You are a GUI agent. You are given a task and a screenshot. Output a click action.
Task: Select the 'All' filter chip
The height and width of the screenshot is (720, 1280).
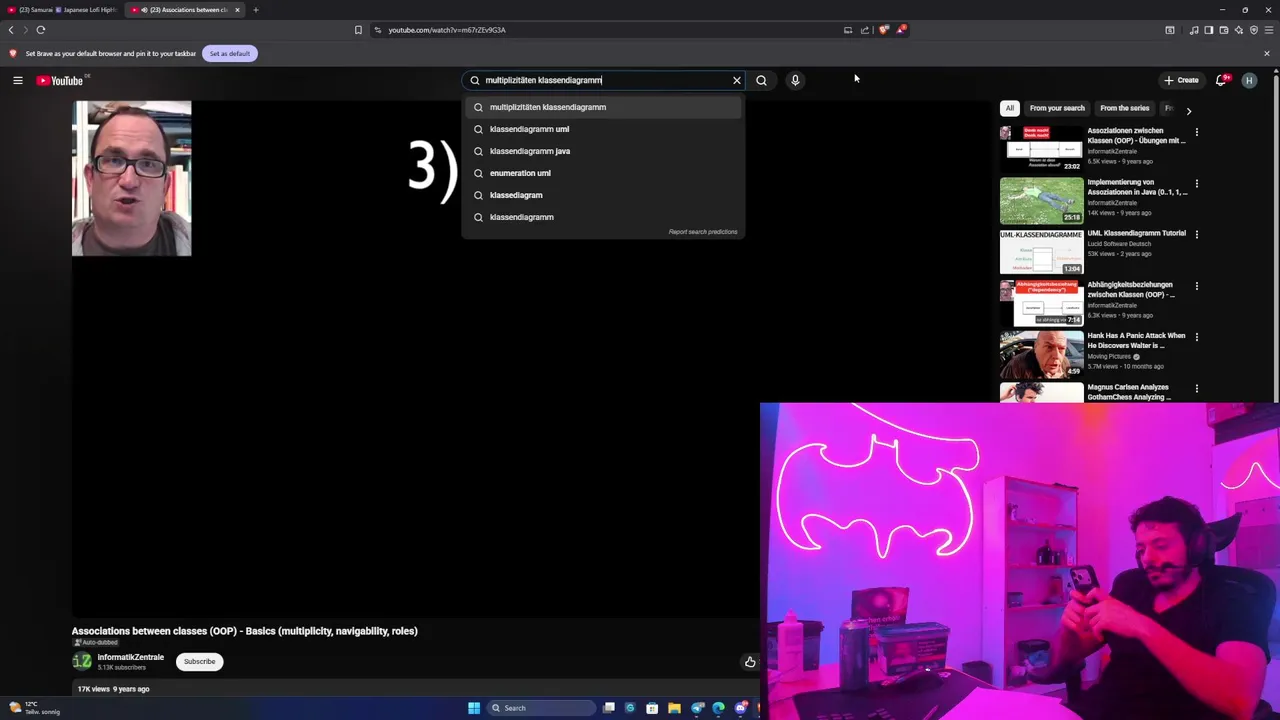coord(1010,108)
